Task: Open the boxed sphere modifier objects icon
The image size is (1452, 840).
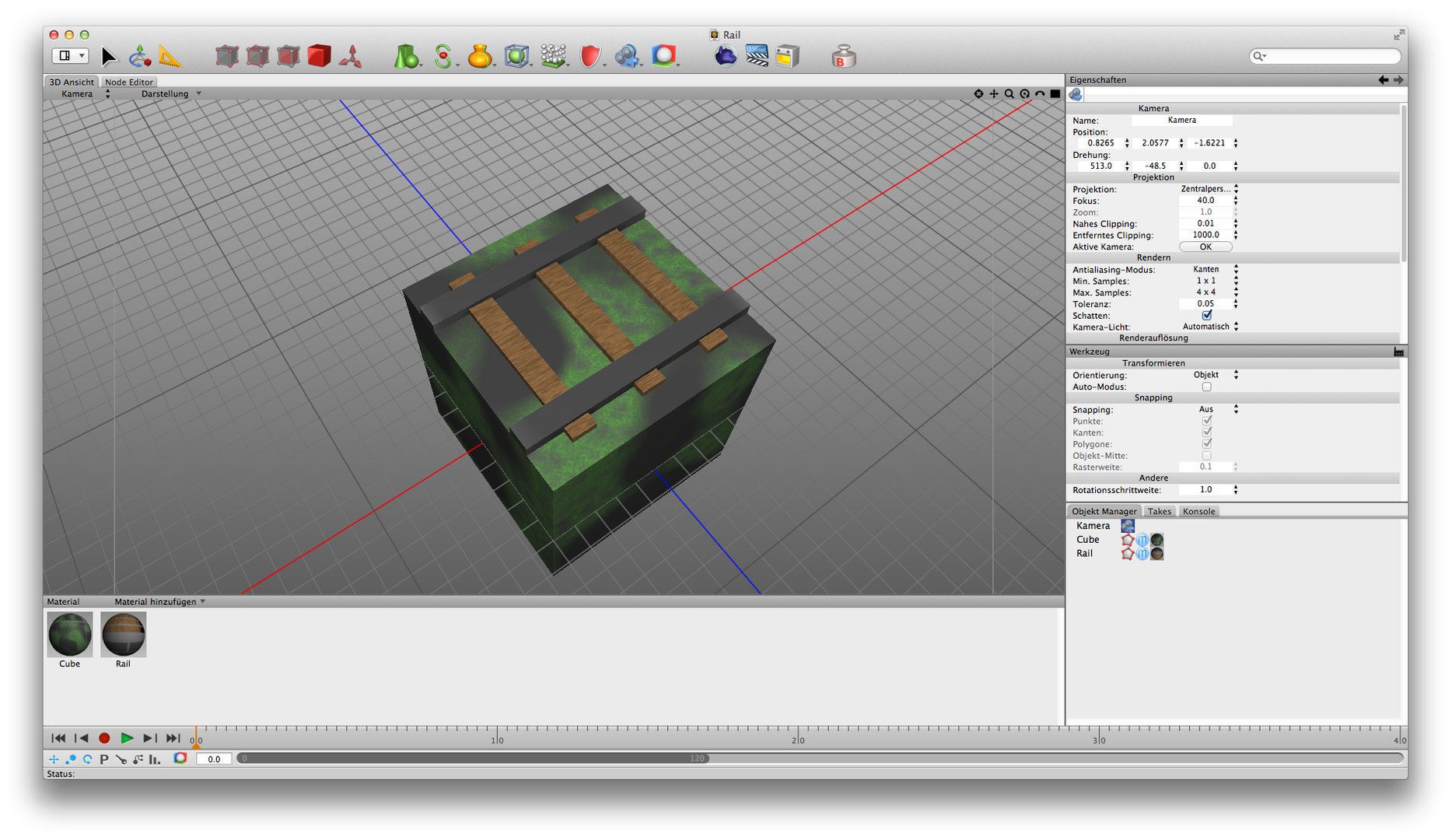Action: coord(516,56)
